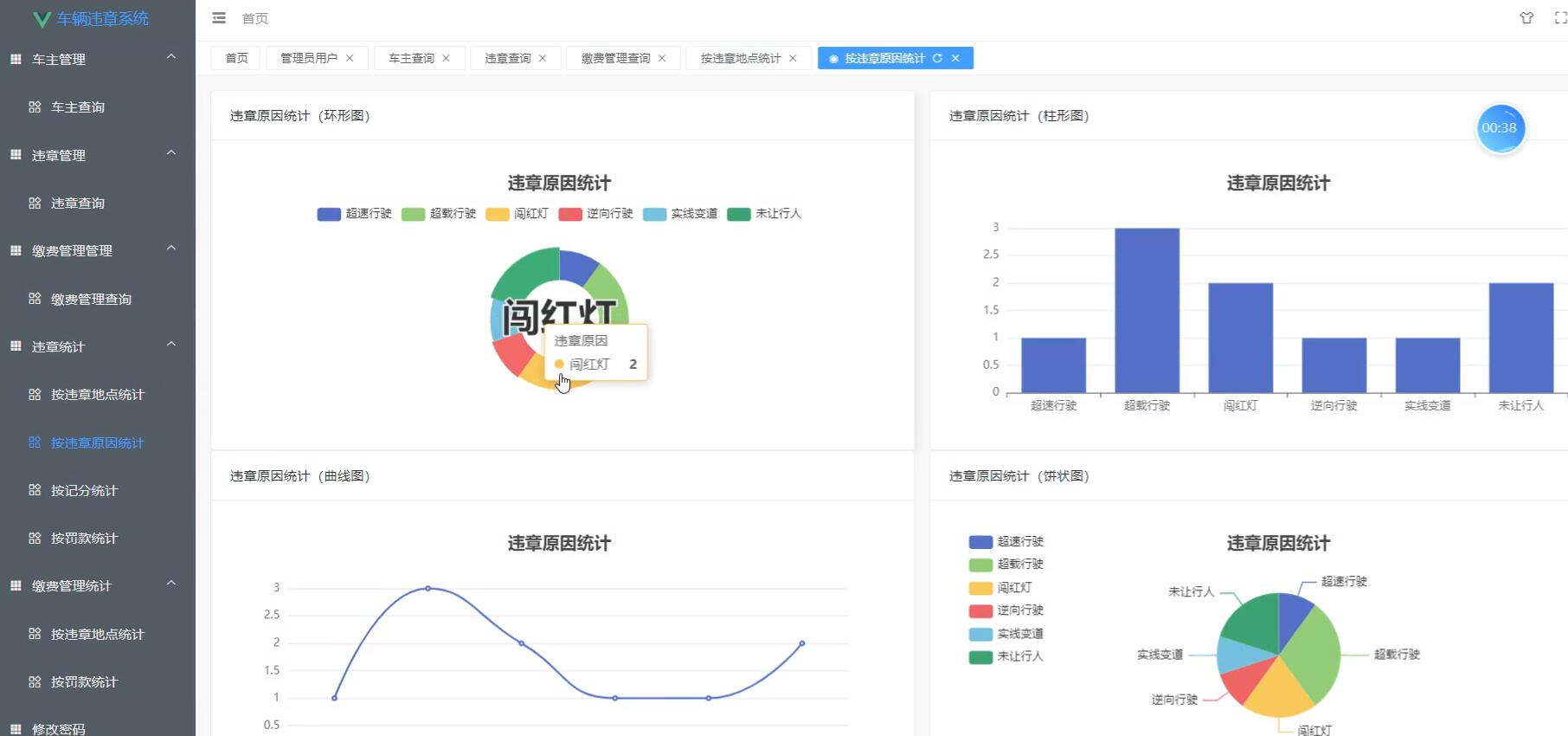This screenshot has height=736, width=1568.
Task: Click grid icon beside 缴费管理管理
Action: [16, 250]
